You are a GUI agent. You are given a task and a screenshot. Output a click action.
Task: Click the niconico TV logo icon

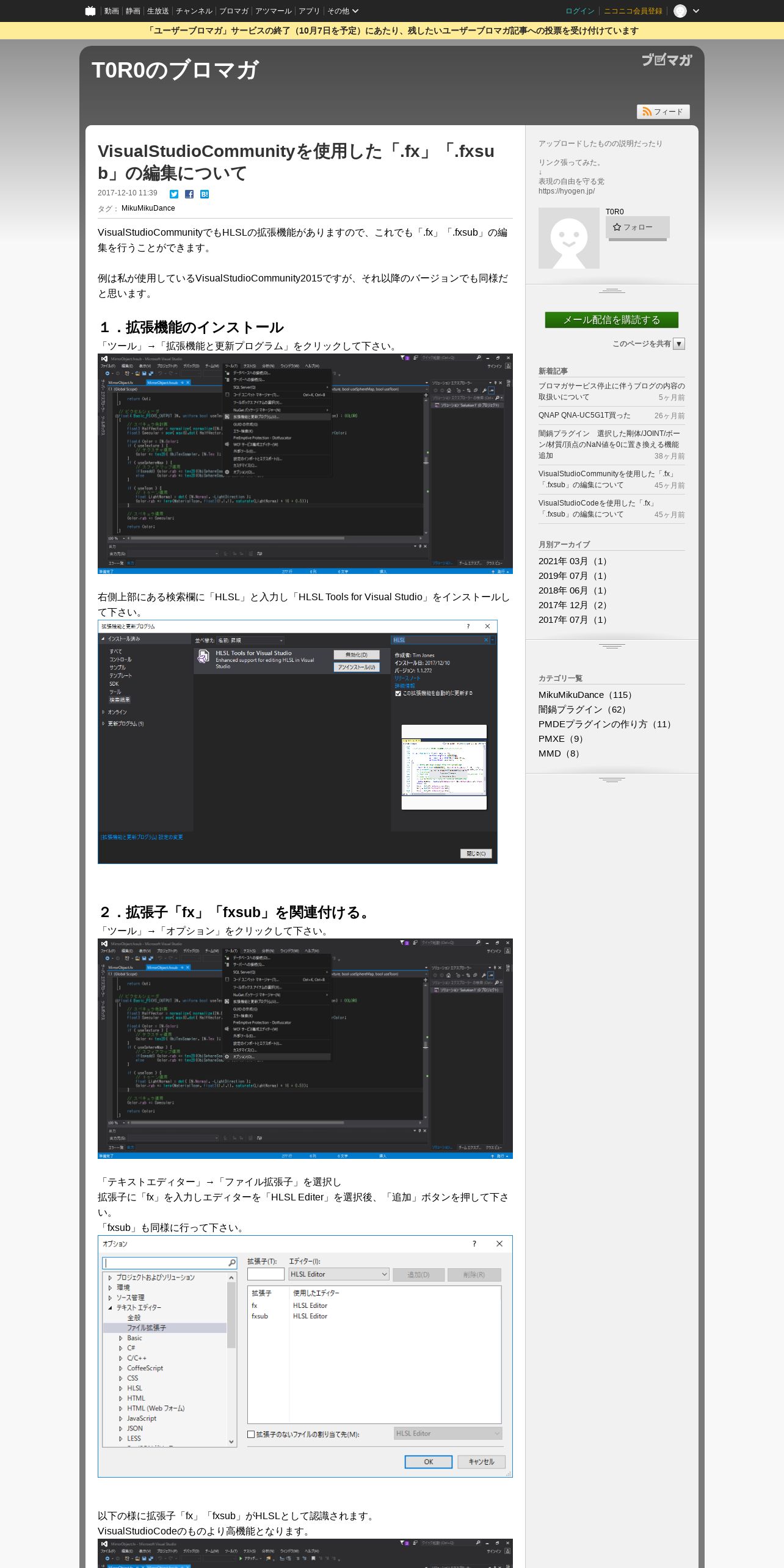coord(90,11)
